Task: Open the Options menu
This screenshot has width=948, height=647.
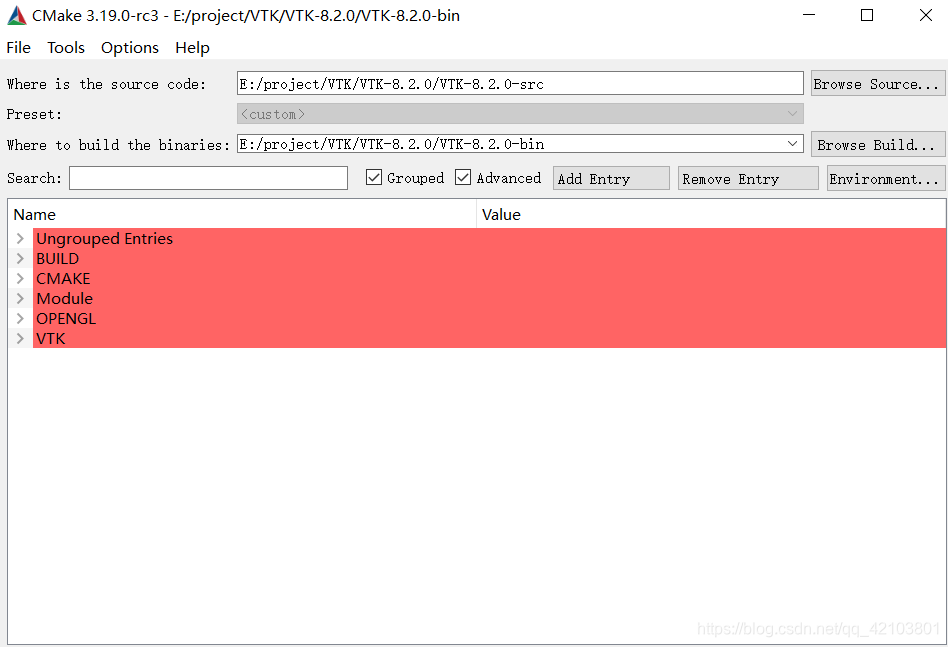Action: [x=129, y=47]
